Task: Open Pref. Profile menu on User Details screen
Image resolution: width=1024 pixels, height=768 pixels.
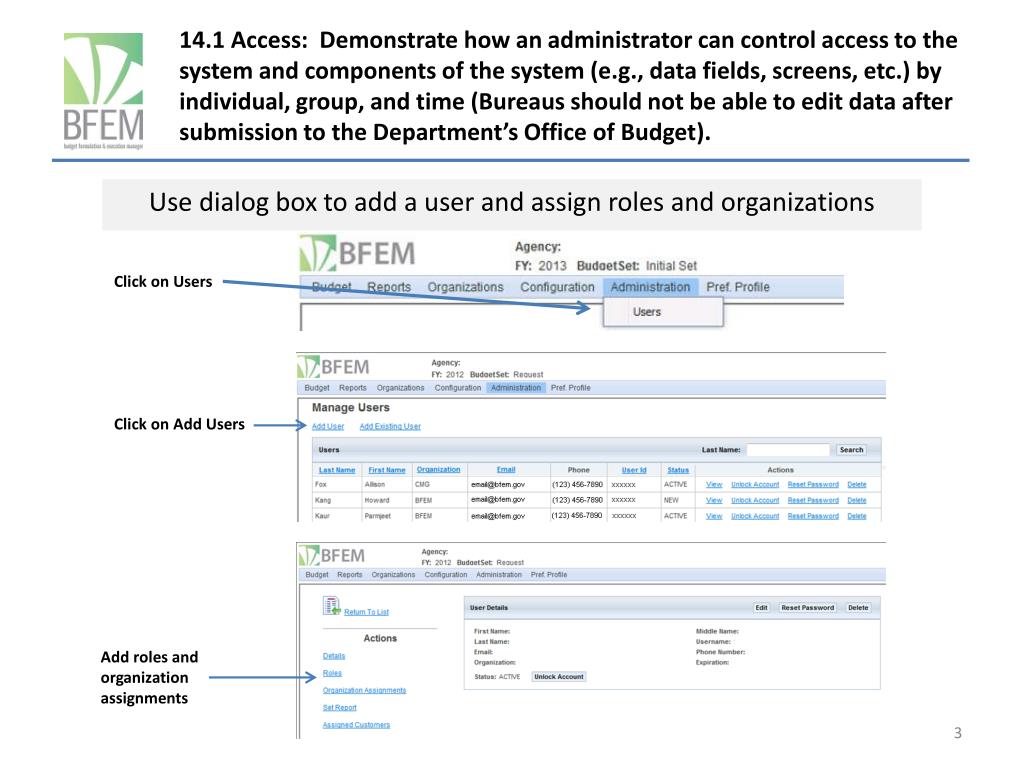Action: tap(549, 575)
